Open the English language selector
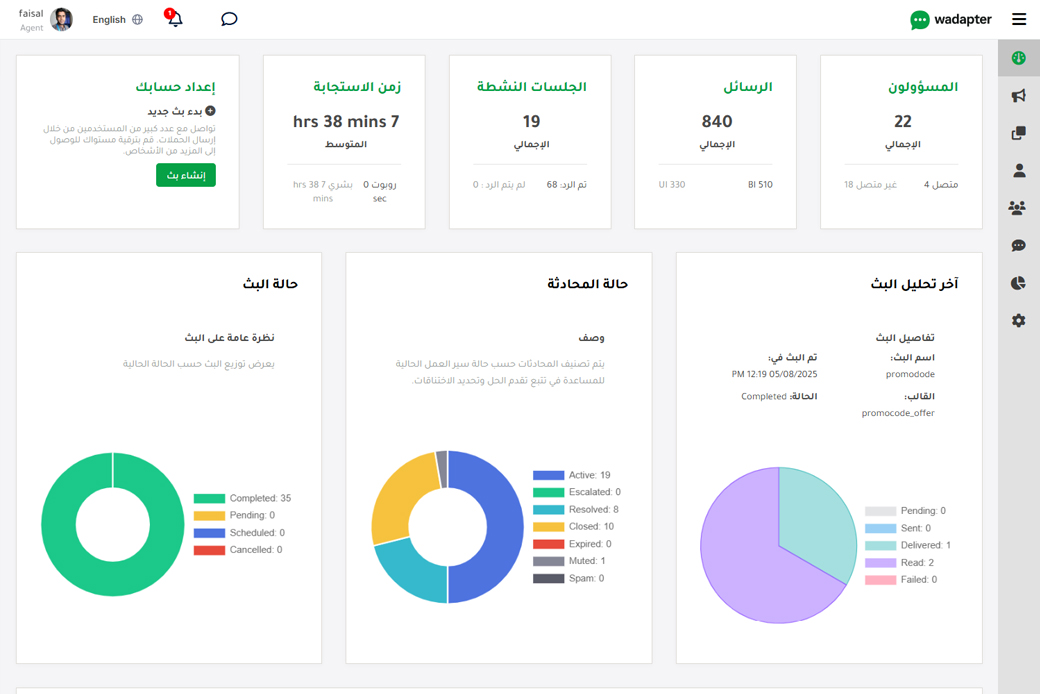 coord(110,19)
